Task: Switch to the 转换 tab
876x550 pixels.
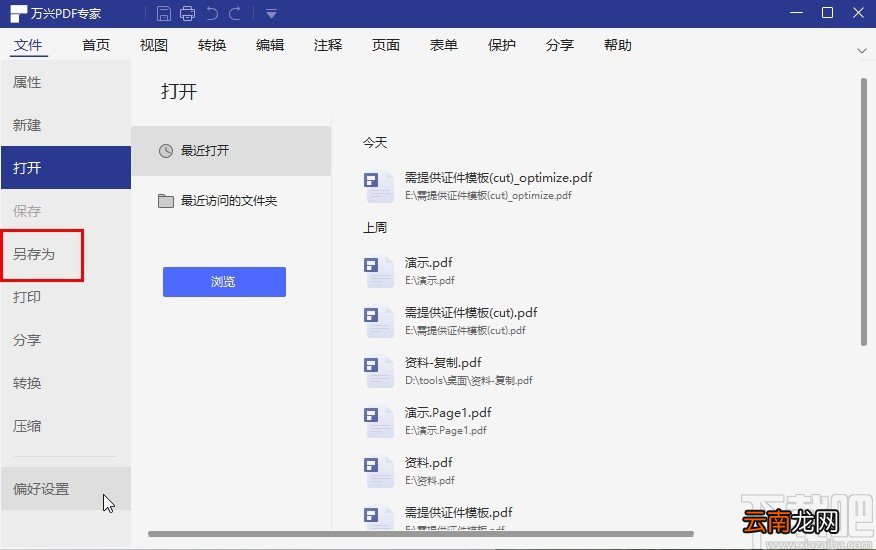Action: (x=212, y=45)
